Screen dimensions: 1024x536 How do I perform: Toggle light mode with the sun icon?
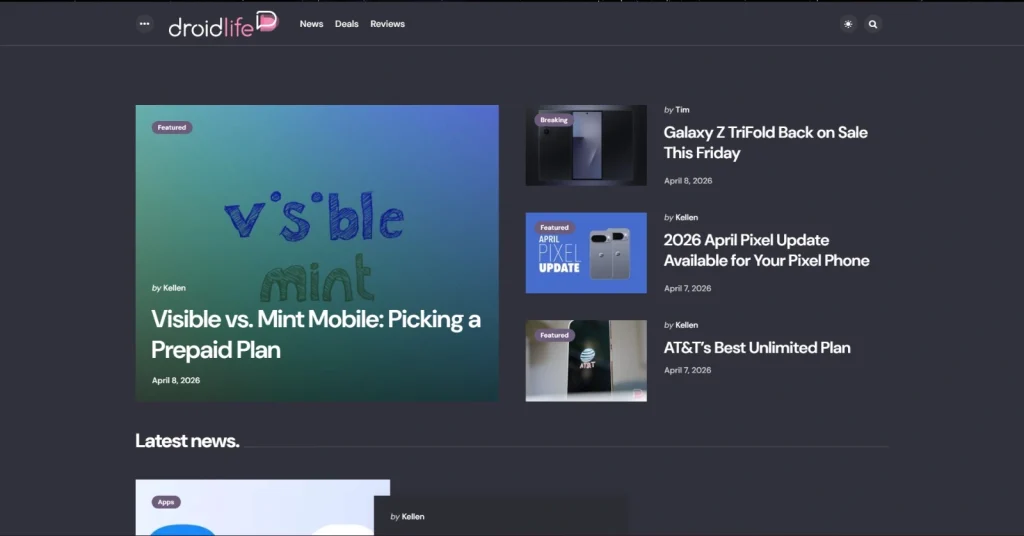pyautogui.click(x=848, y=24)
